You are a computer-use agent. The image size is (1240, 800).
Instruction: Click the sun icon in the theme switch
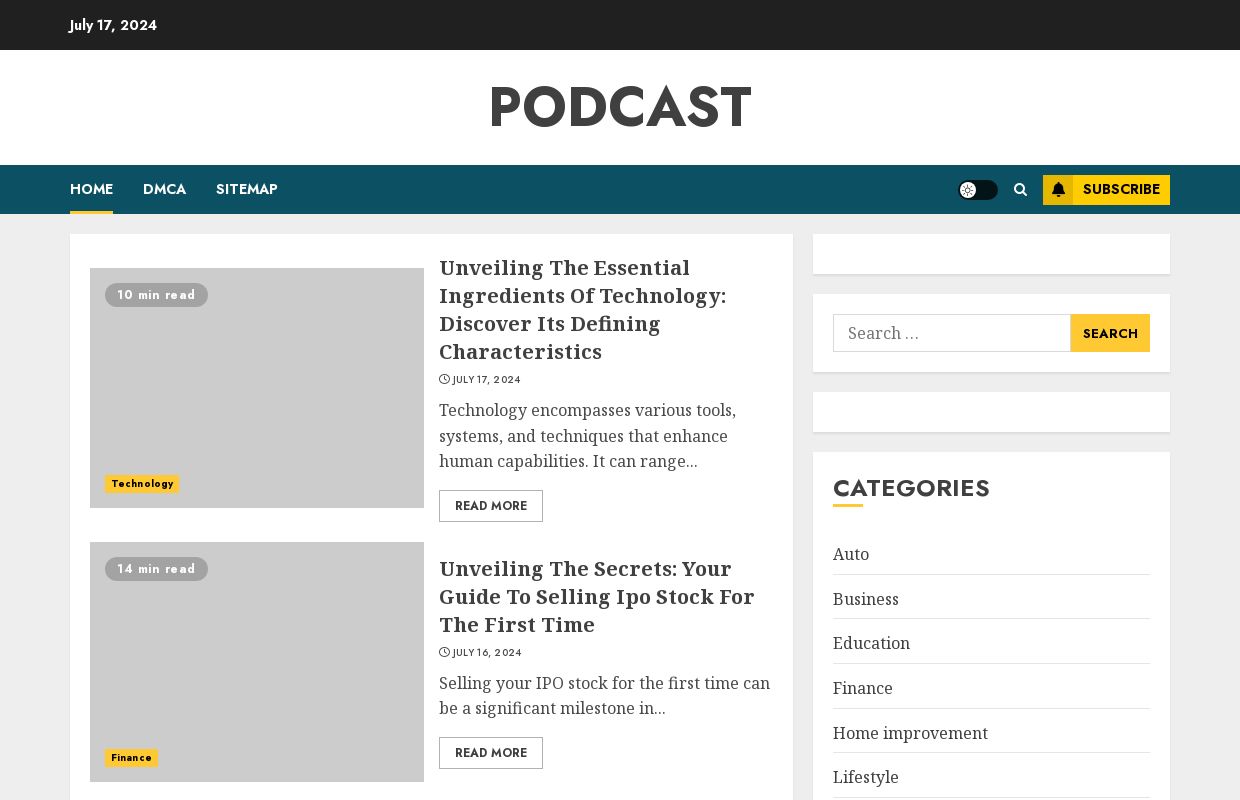pyautogui.click(x=968, y=190)
